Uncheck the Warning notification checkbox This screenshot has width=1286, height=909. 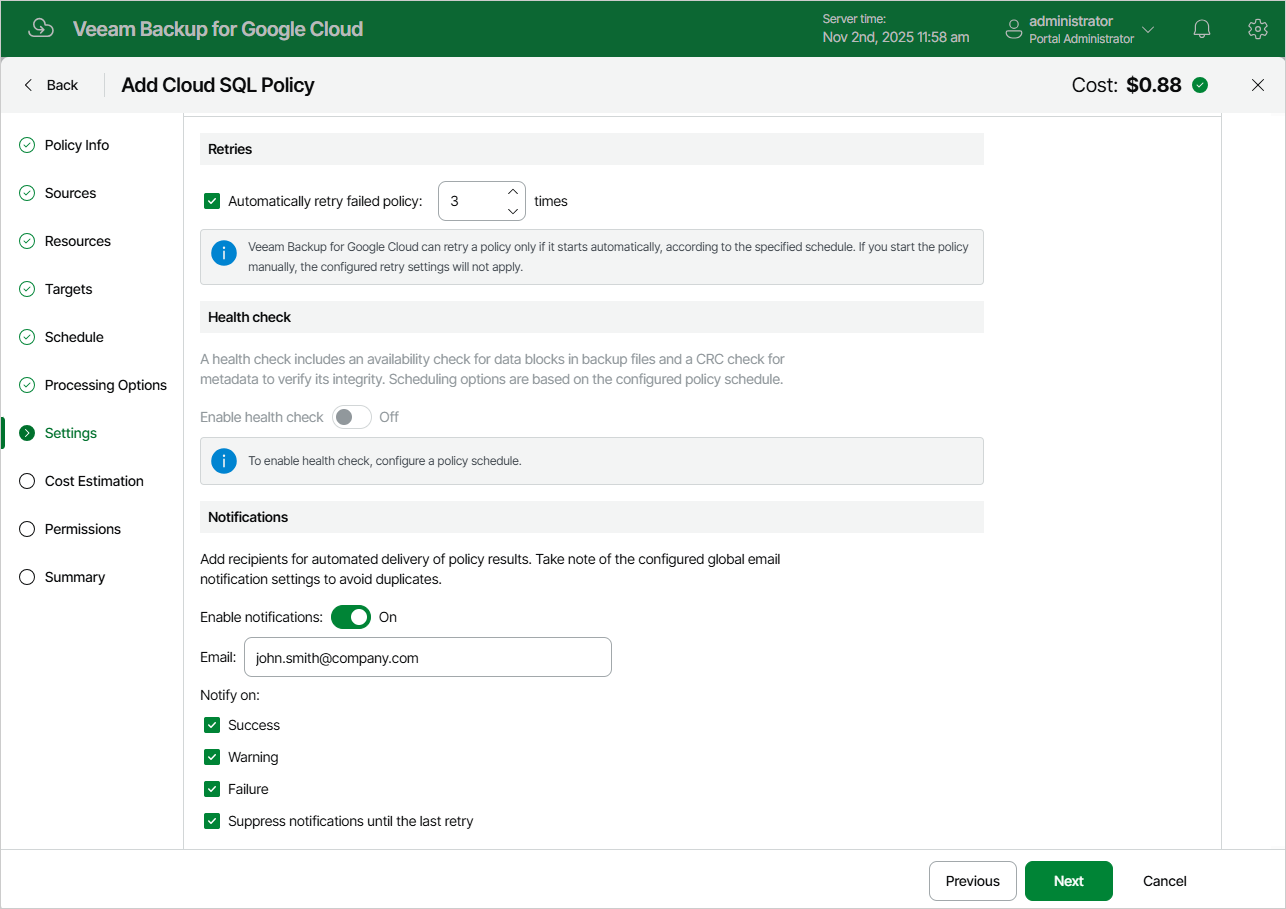(x=212, y=757)
